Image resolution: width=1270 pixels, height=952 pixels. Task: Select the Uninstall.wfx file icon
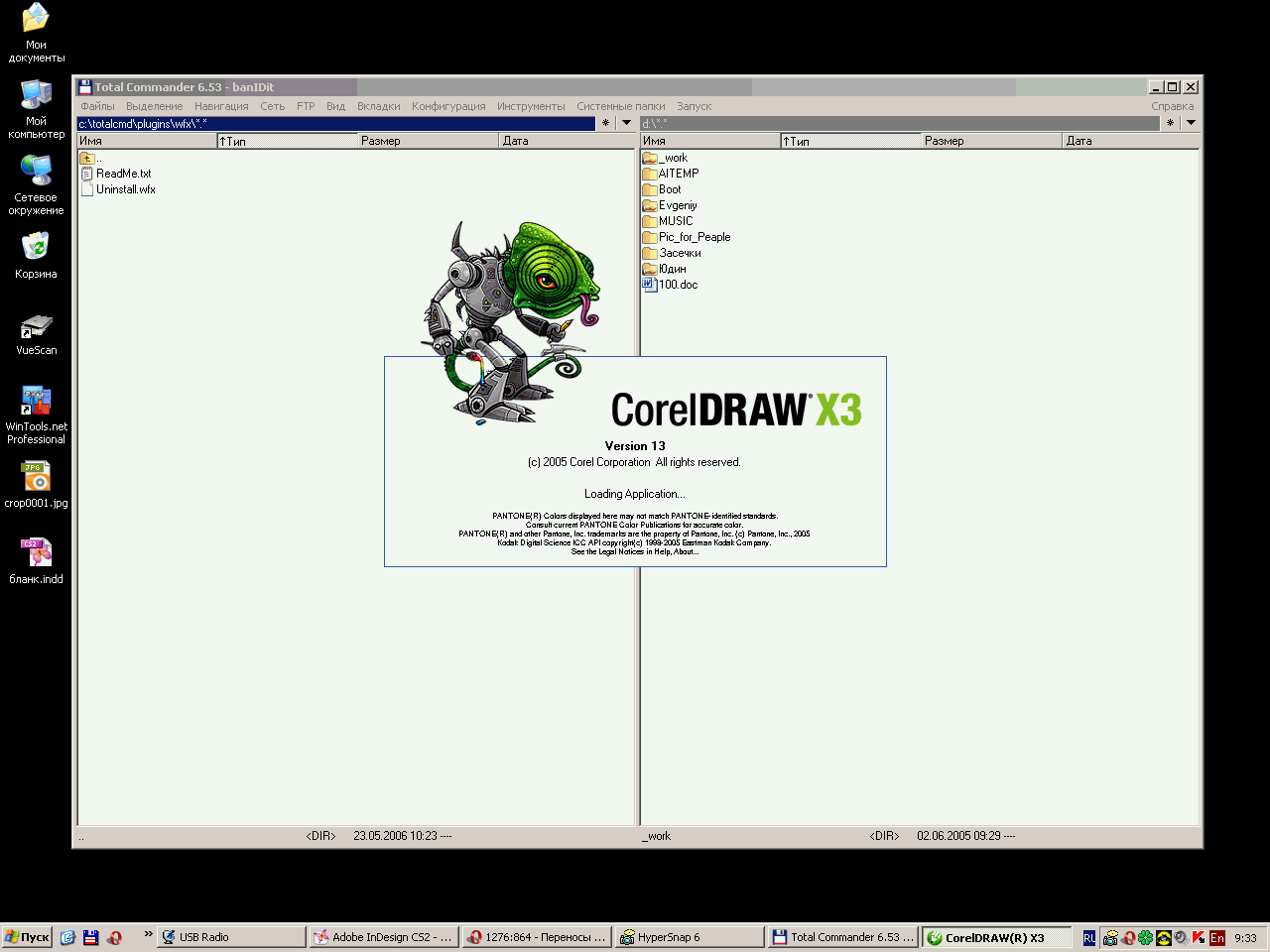click(x=87, y=189)
